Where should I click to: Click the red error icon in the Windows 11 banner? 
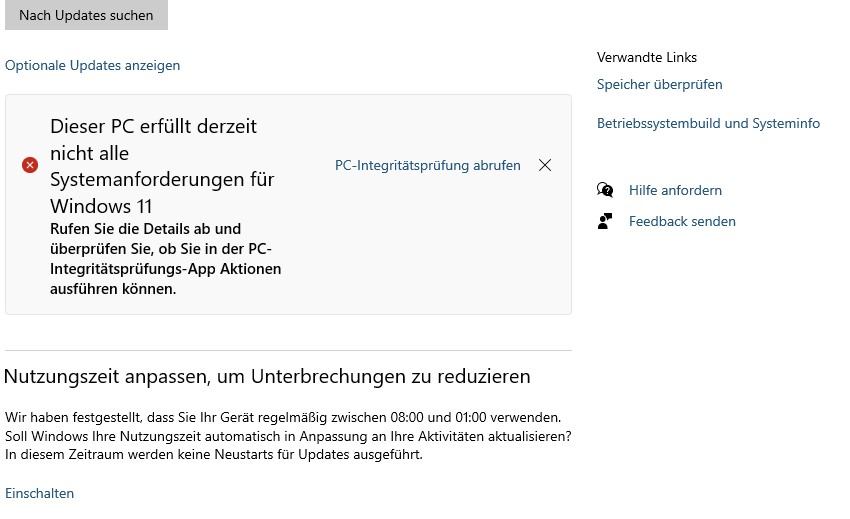[x=30, y=165]
